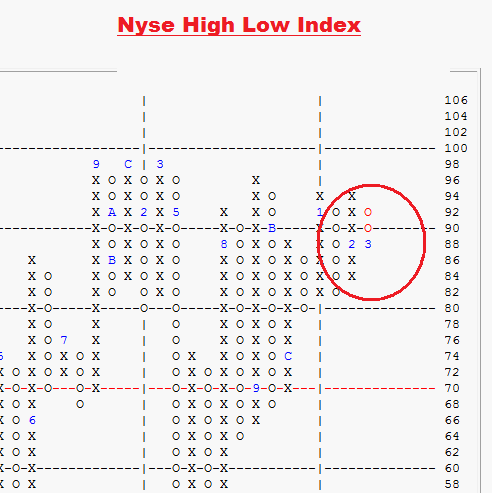Select the 80 scale value
The image size is (492, 493).
(x=452, y=308)
